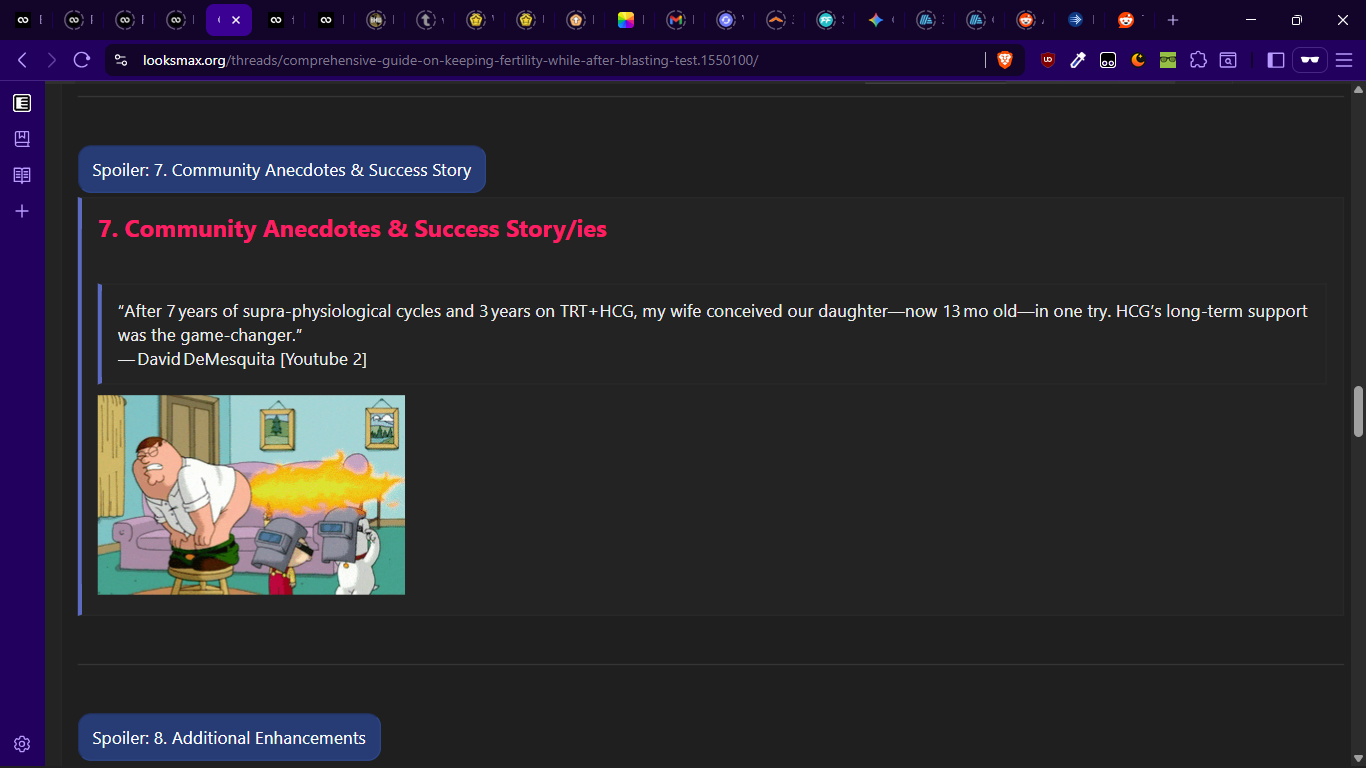The width and height of the screenshot is (1366, 768).
Task: Switch to the orange chevron icon tab
Action: click(x=776, y=20)
